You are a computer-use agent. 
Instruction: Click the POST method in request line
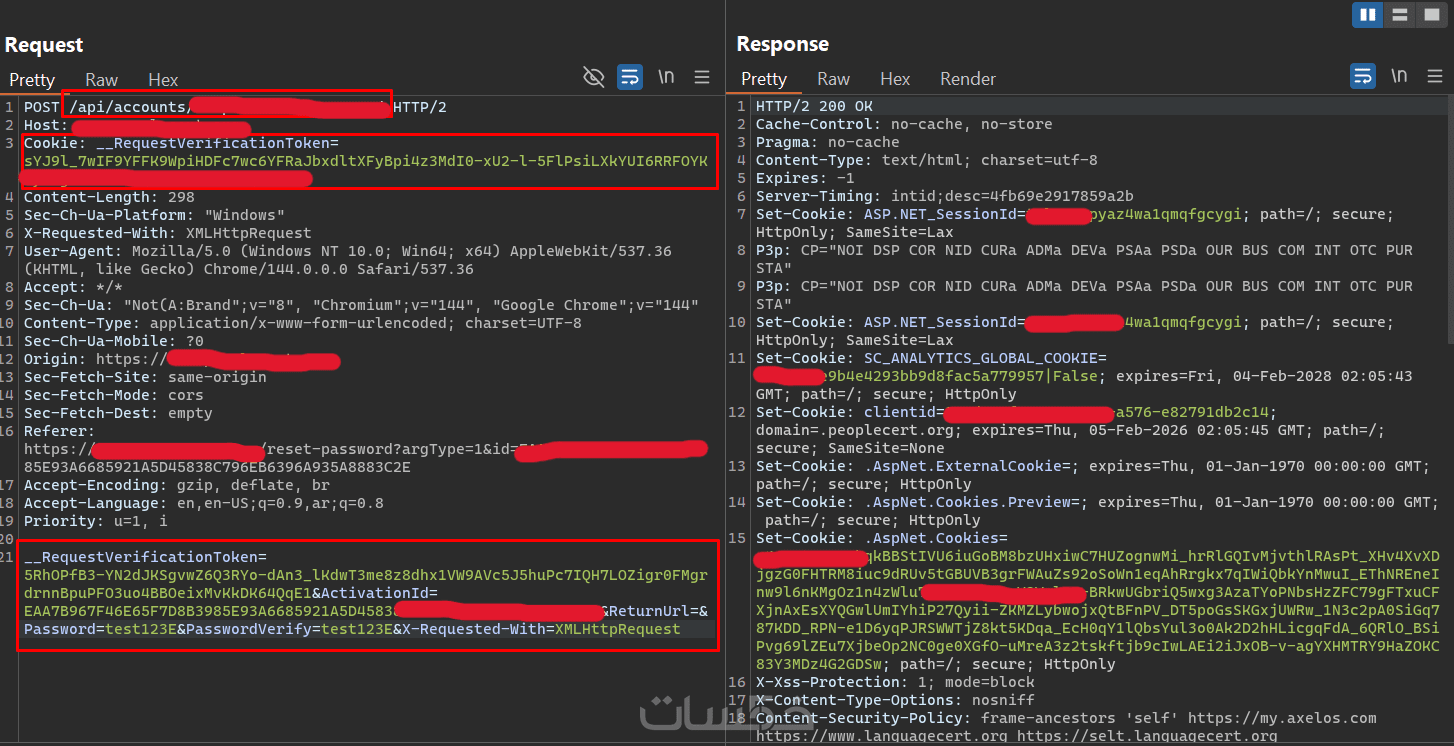pos(42,107)
